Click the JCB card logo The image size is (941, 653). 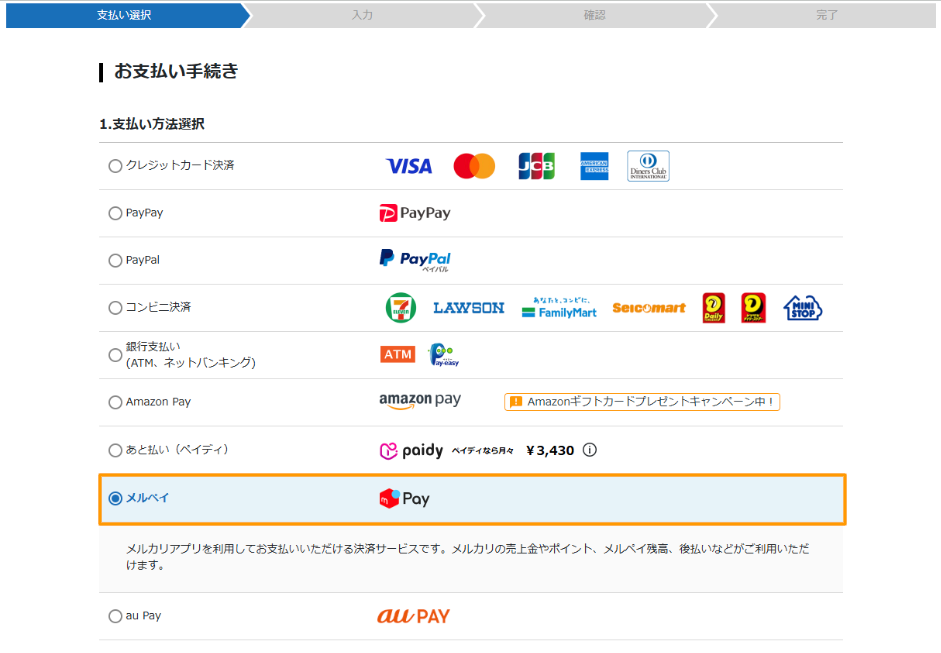pyautogui.click(x=536, y=166)
